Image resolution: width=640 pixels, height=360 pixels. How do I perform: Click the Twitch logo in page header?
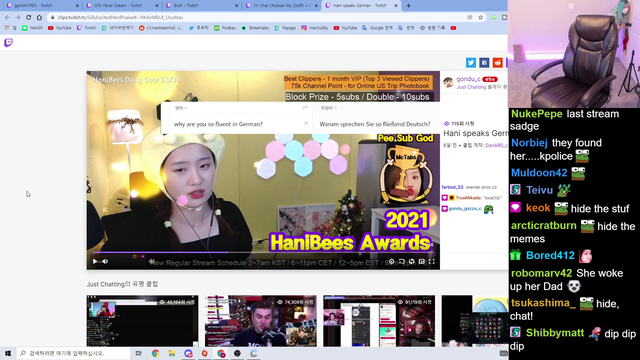pos(8,42)
